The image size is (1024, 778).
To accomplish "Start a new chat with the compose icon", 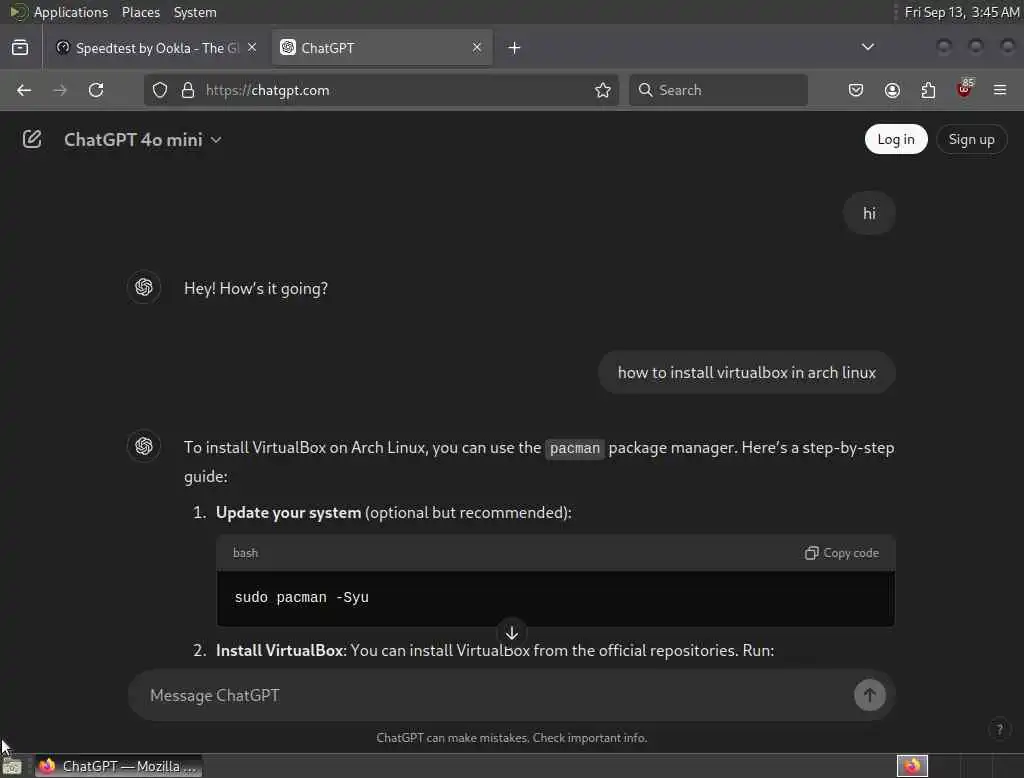I will pos(31,139).
